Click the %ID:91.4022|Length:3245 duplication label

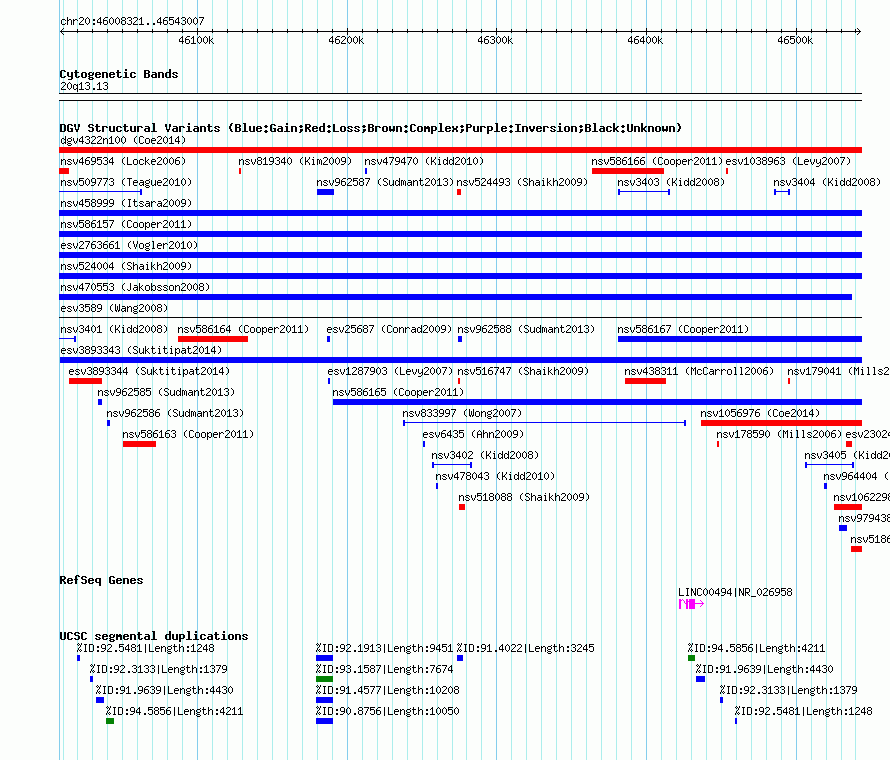coord(526,648)
